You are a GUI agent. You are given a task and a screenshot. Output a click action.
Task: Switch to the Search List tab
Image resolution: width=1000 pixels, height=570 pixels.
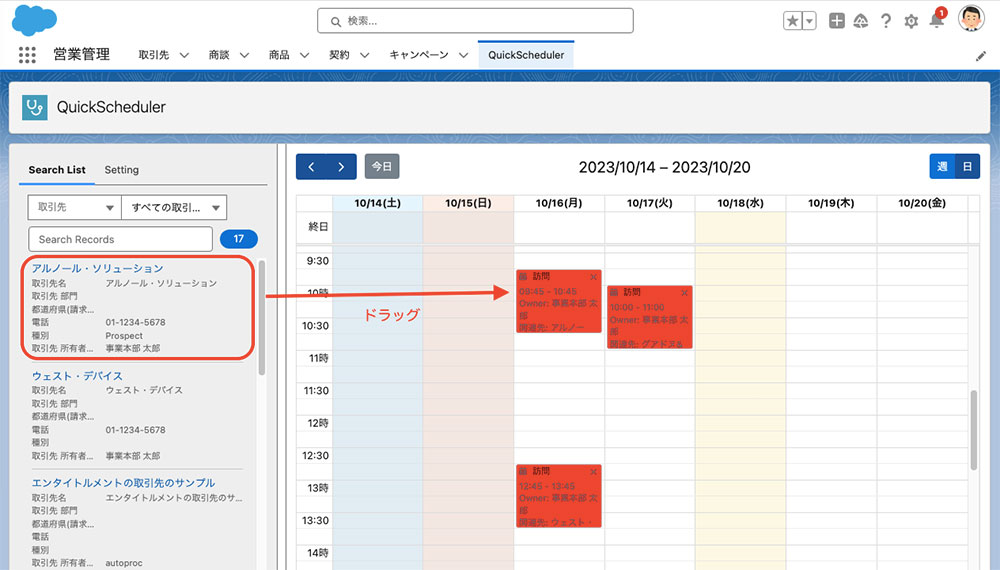[x=57, y=170]
